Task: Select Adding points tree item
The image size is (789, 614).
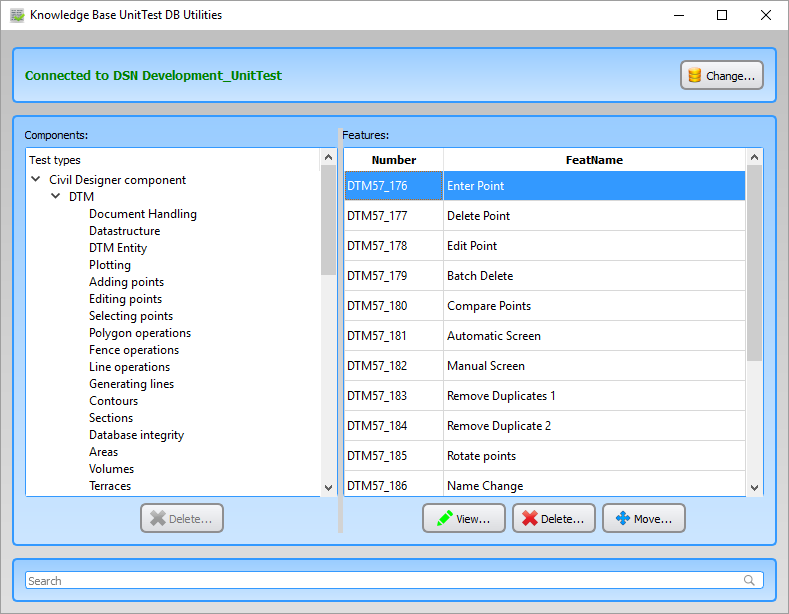Action: tap(127, 282)
